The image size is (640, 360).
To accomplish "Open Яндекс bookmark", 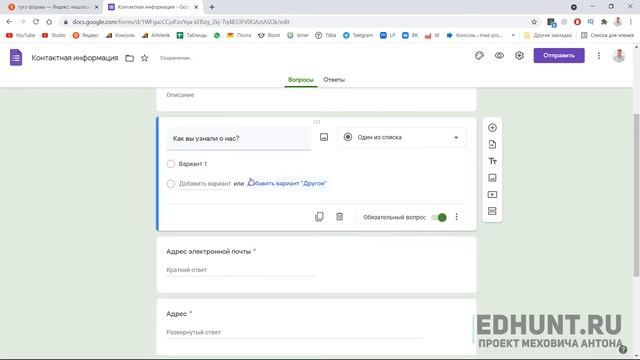I will coord(85,36).
